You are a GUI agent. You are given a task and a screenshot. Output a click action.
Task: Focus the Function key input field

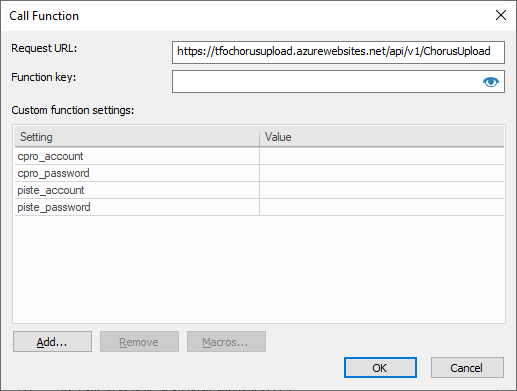338,81
